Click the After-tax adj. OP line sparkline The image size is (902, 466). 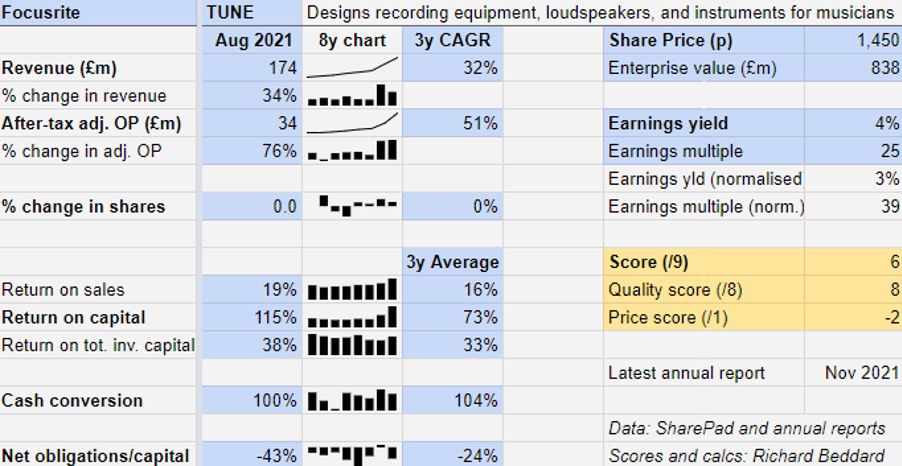[352, 123]
